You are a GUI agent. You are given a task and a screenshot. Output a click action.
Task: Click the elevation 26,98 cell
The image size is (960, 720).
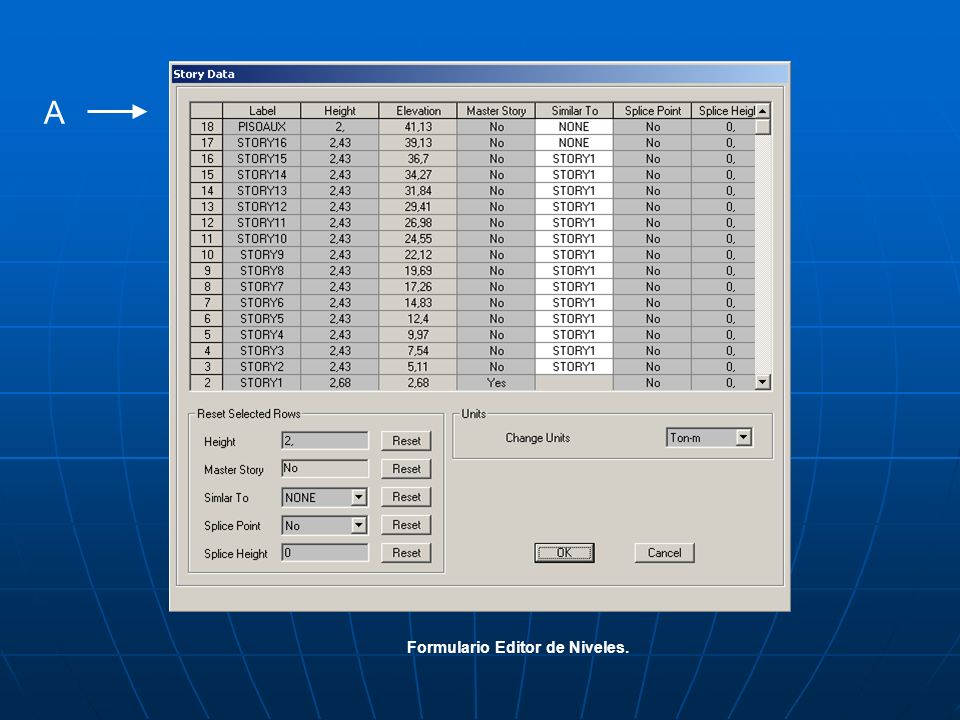[418, 223]
